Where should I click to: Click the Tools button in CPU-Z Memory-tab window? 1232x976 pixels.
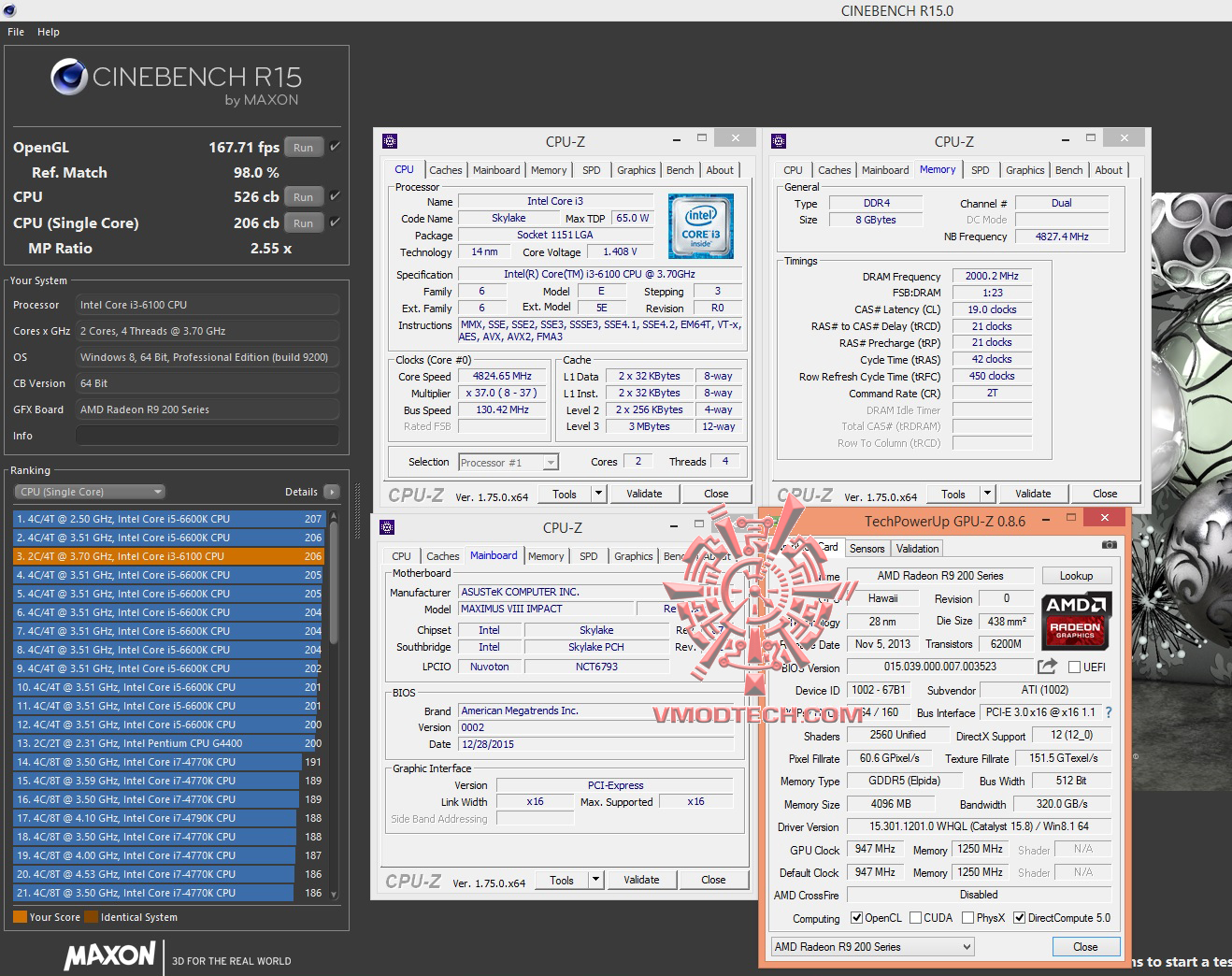pos(953,494)
